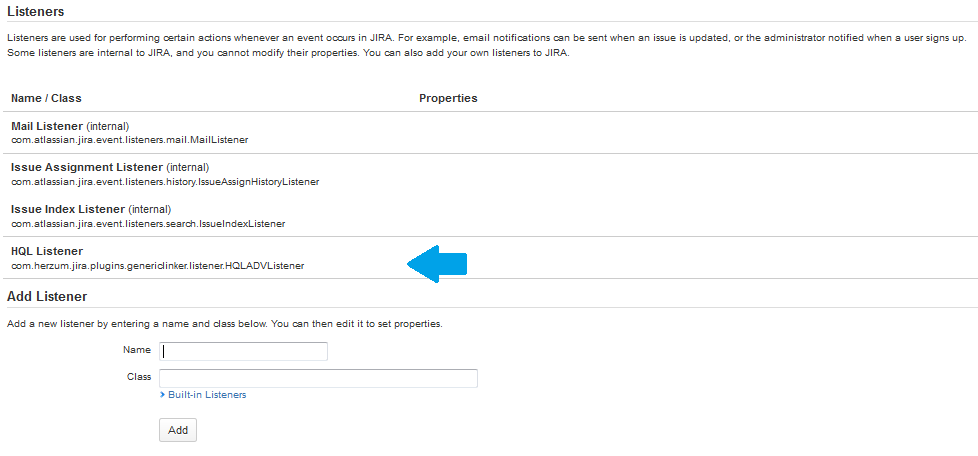Click the Add button
978x456 pixels.
(178, 429)
